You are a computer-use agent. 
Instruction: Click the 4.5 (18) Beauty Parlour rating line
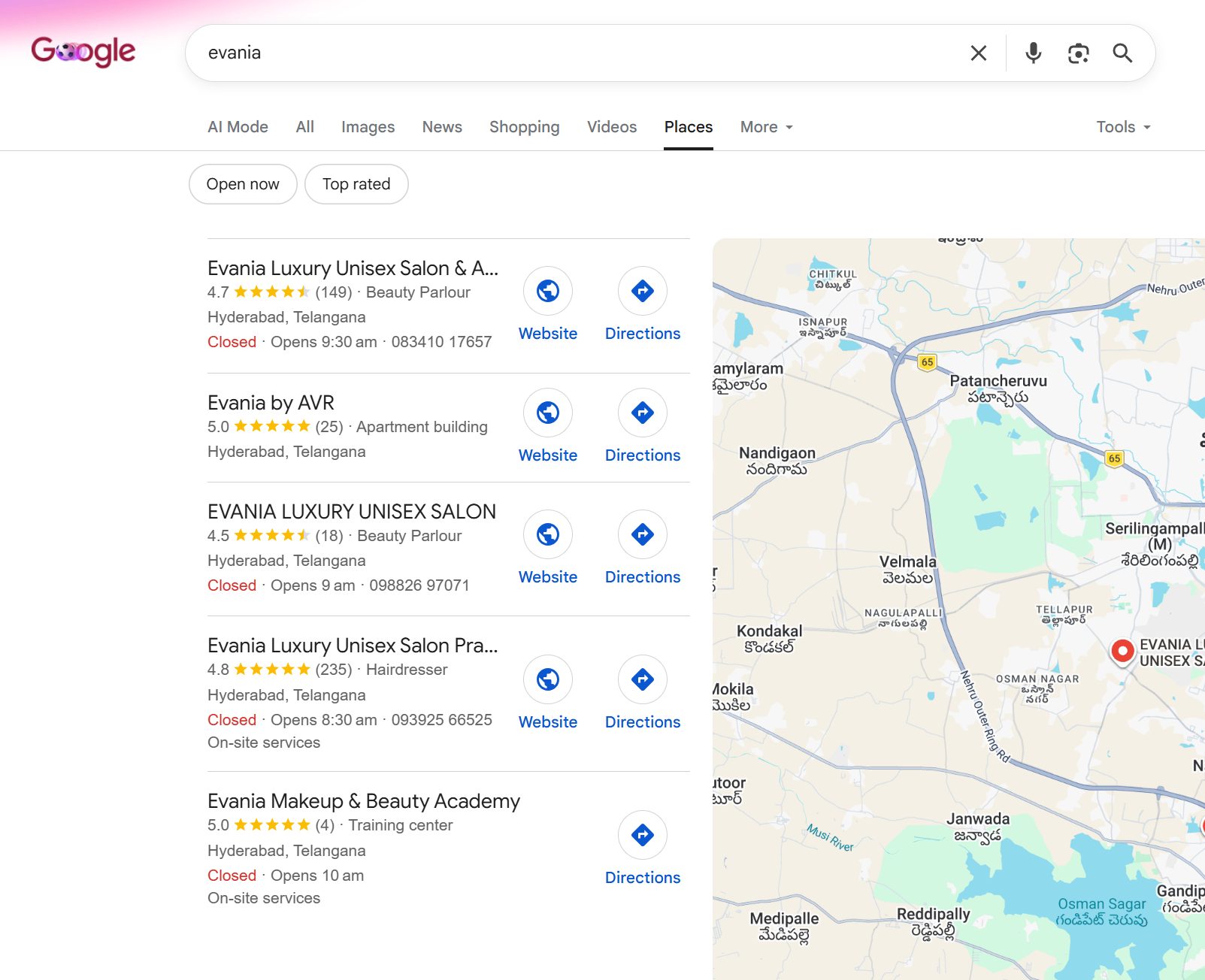pos(335,536)
